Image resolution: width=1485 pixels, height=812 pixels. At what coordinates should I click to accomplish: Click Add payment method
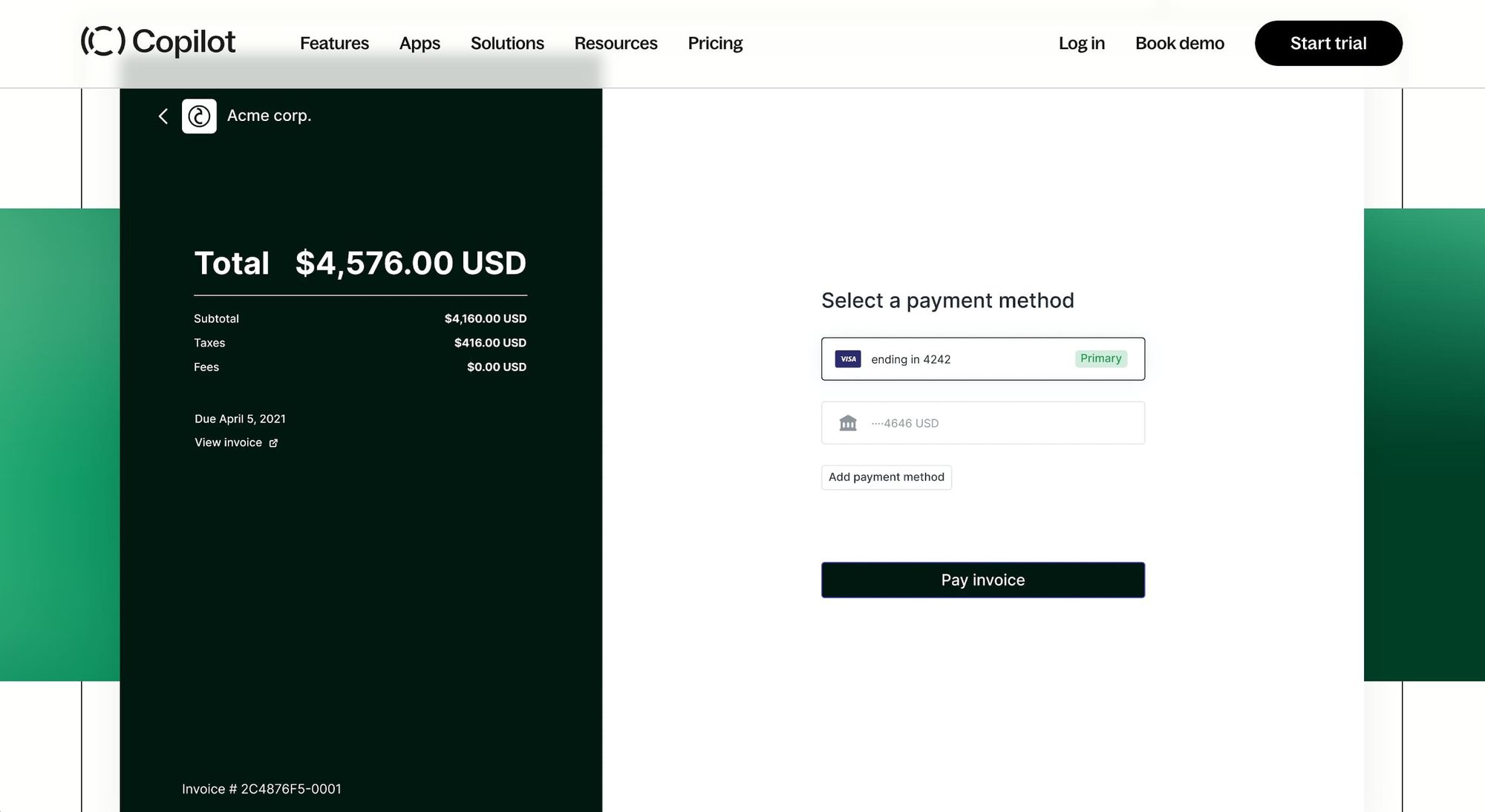click(x=886, y=477)
